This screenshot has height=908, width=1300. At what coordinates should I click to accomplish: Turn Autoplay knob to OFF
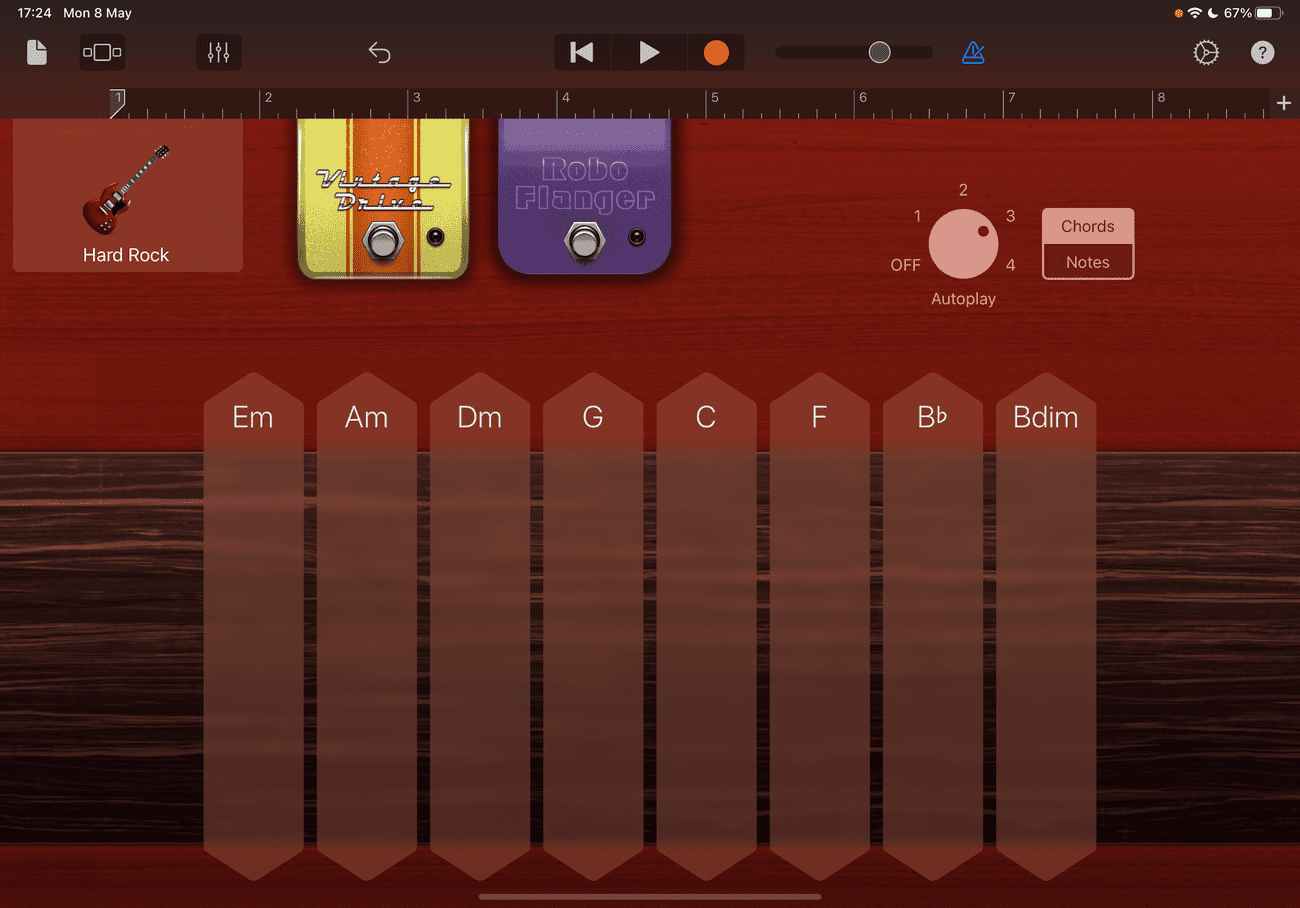[x=905, y=264]
